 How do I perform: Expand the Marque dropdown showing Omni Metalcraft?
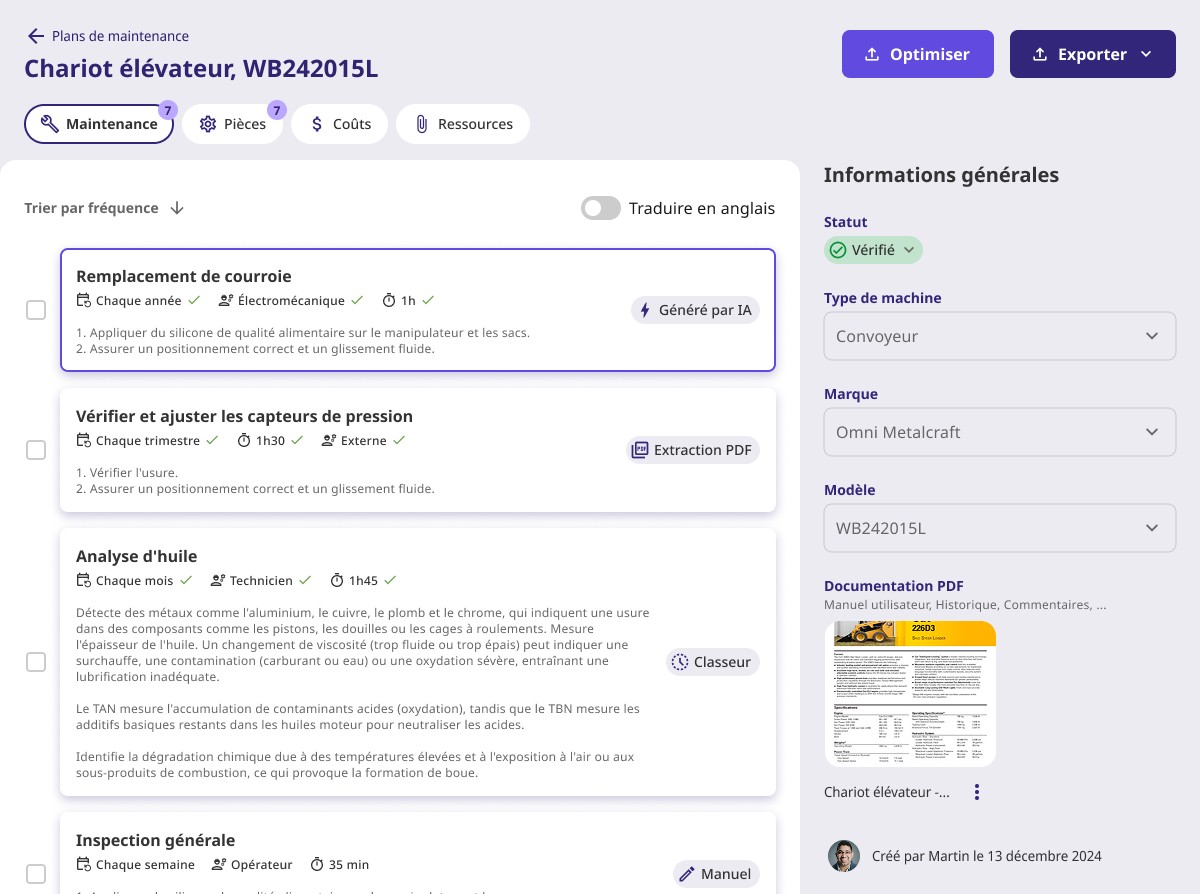[1000, 432]
